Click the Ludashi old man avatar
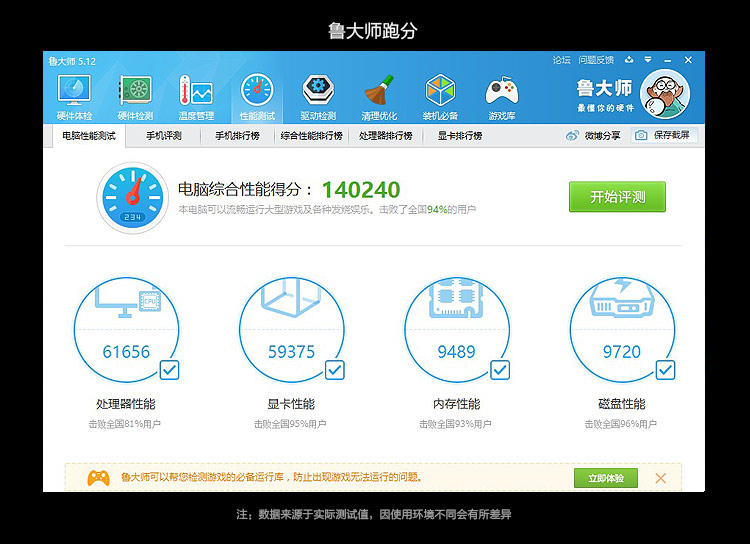 click(665, 95)
